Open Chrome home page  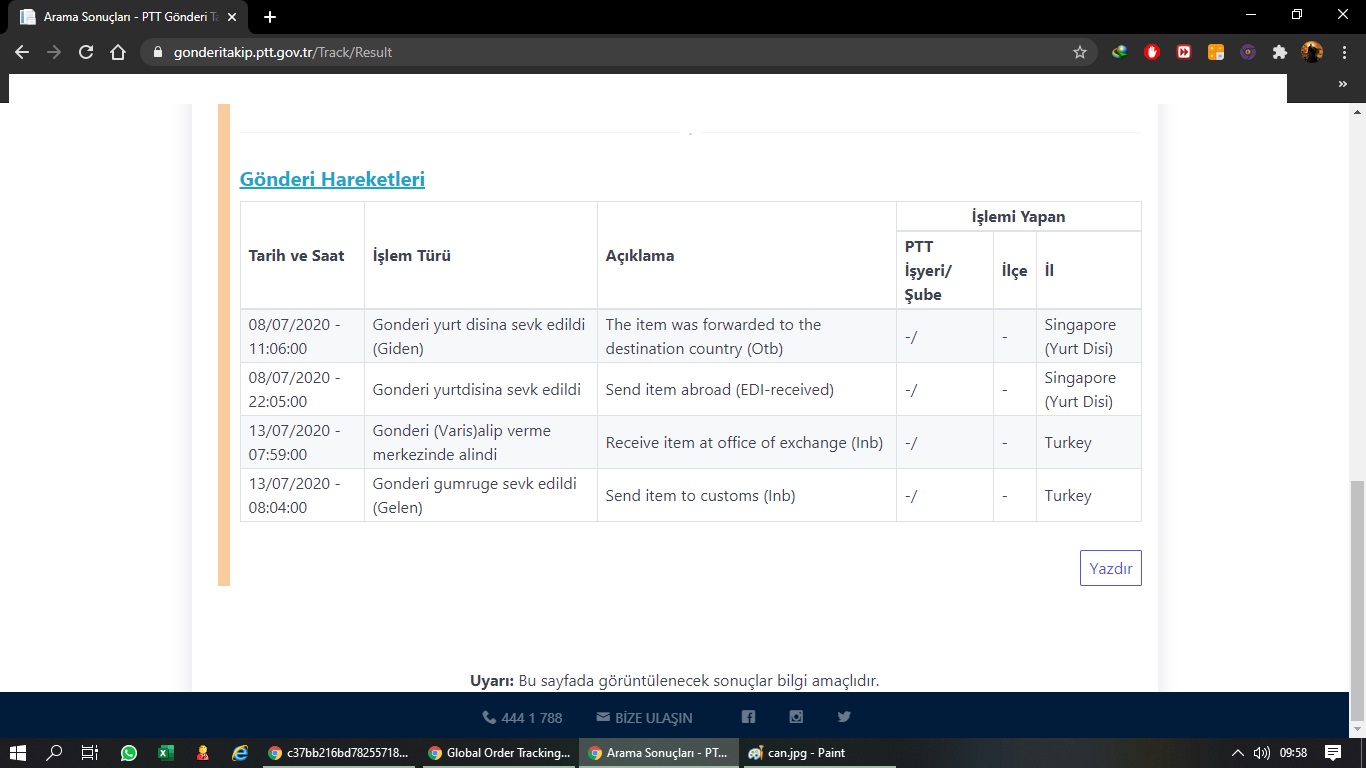[x=118, y=52]
